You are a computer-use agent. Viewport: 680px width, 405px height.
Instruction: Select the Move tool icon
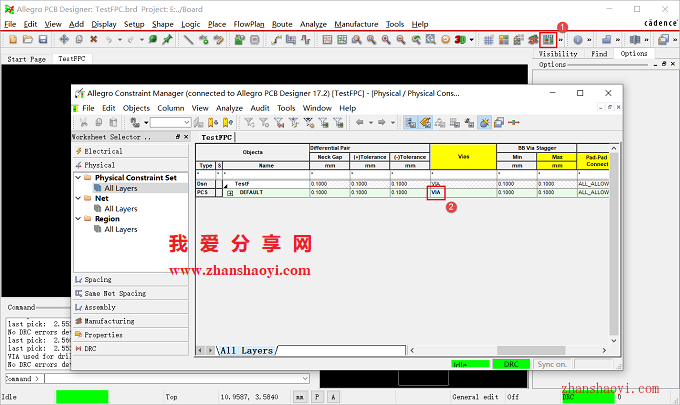coord(64,39)
